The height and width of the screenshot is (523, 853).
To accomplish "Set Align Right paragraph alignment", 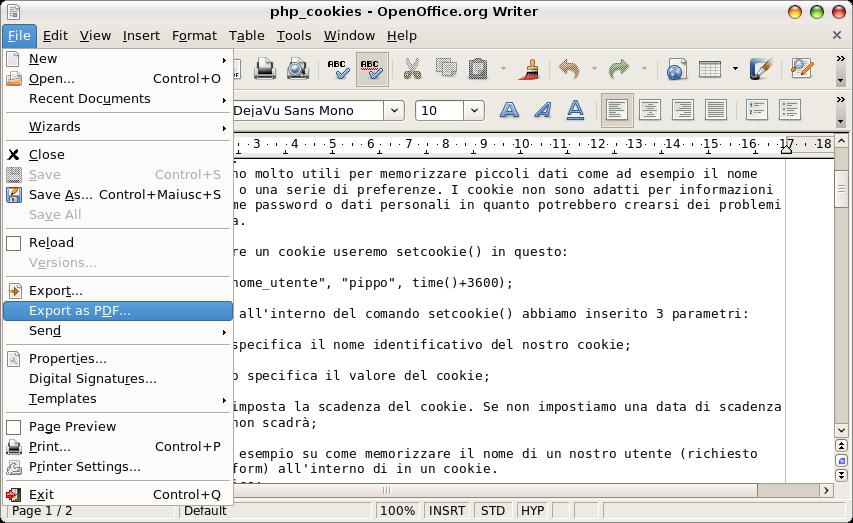I will pyautogui.click(x=683, y=110).
